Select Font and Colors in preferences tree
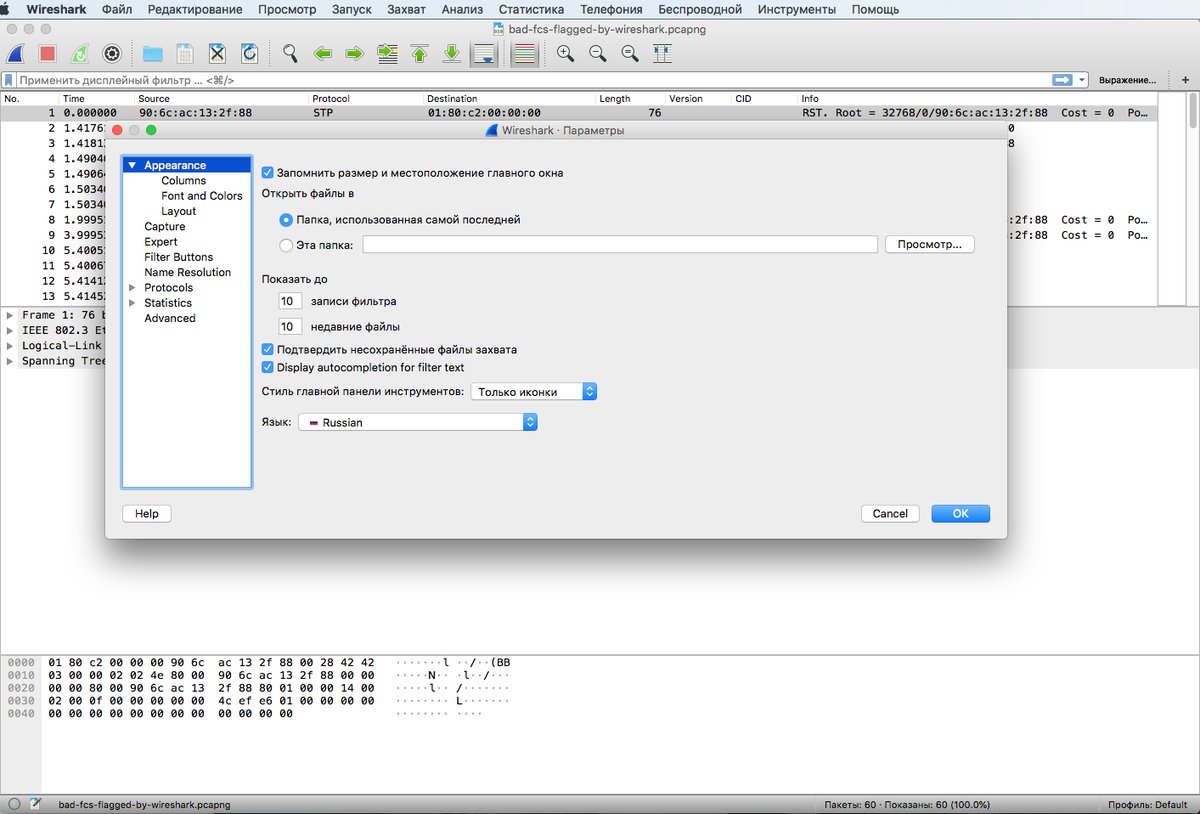Viewport: 1200px width, 814px height. 202,196
